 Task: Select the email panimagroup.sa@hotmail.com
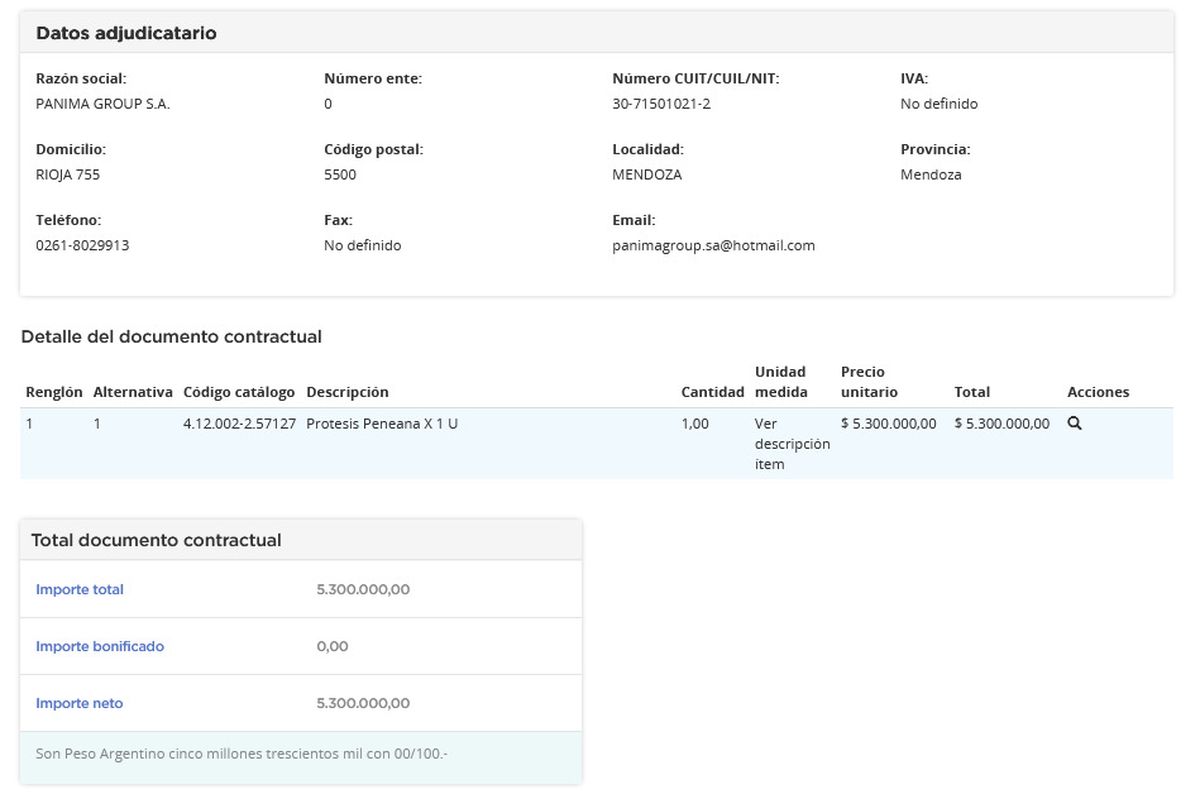(x=713, y=245)
